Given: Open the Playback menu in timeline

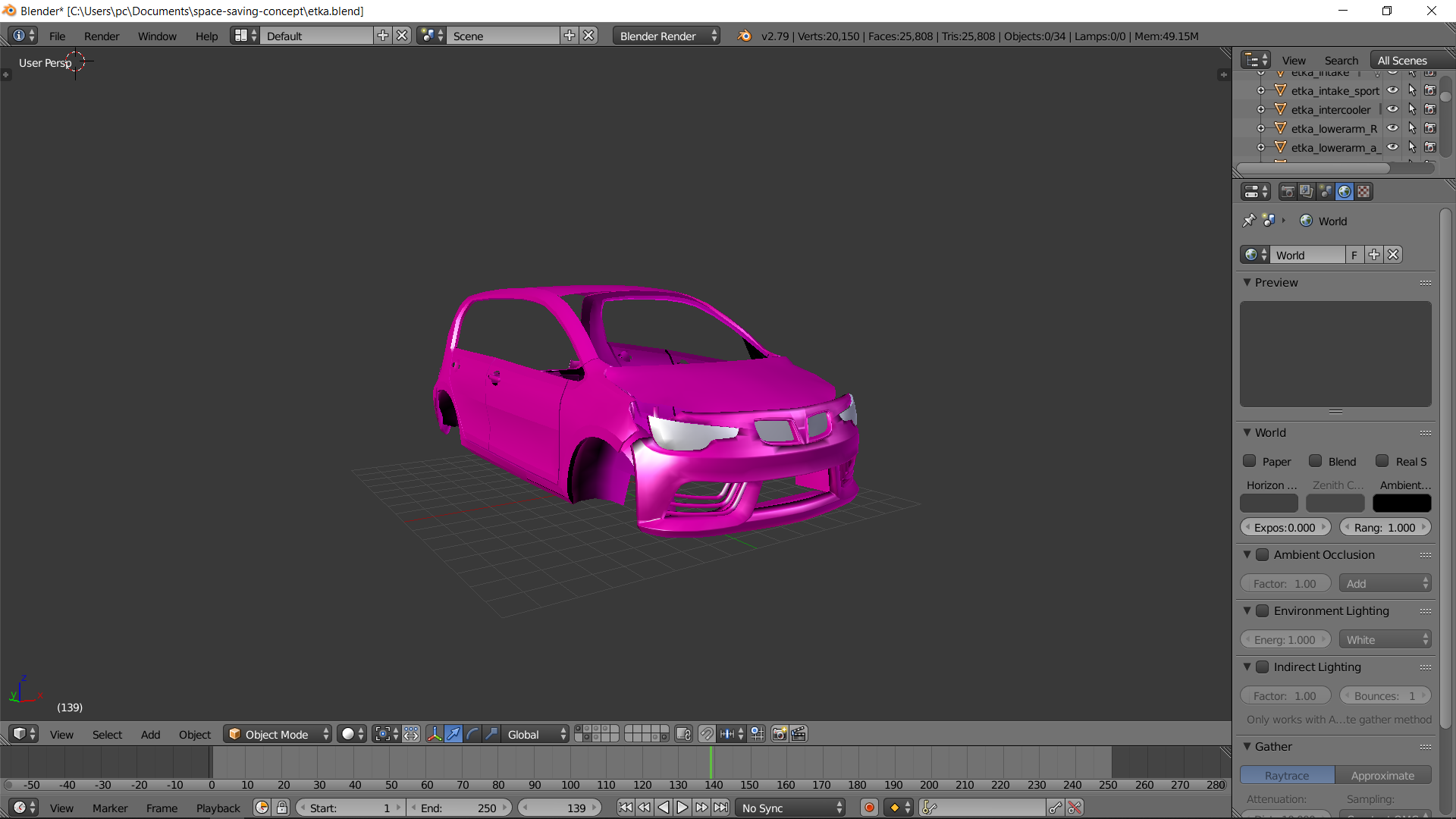Looking at the screenshot, I should coord(218,808).
